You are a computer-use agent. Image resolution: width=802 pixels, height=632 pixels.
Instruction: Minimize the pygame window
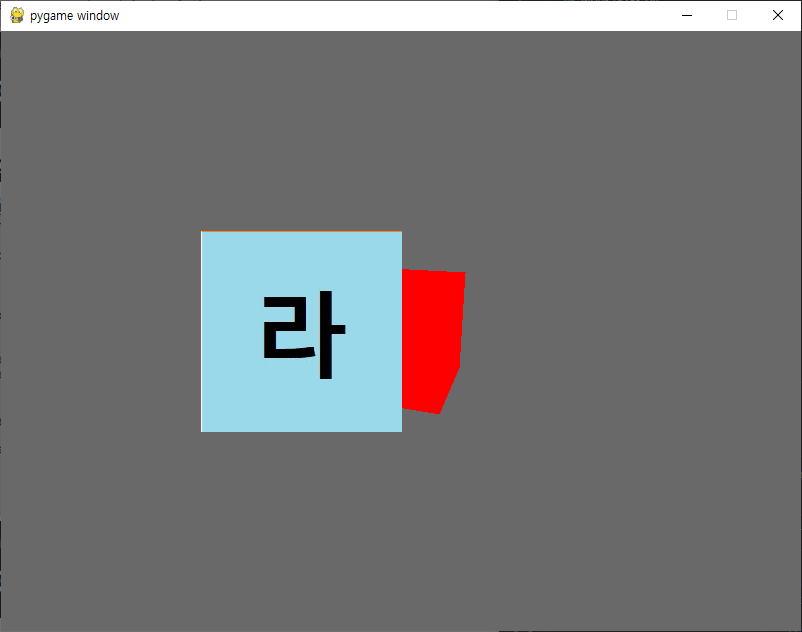pos(687,16)
